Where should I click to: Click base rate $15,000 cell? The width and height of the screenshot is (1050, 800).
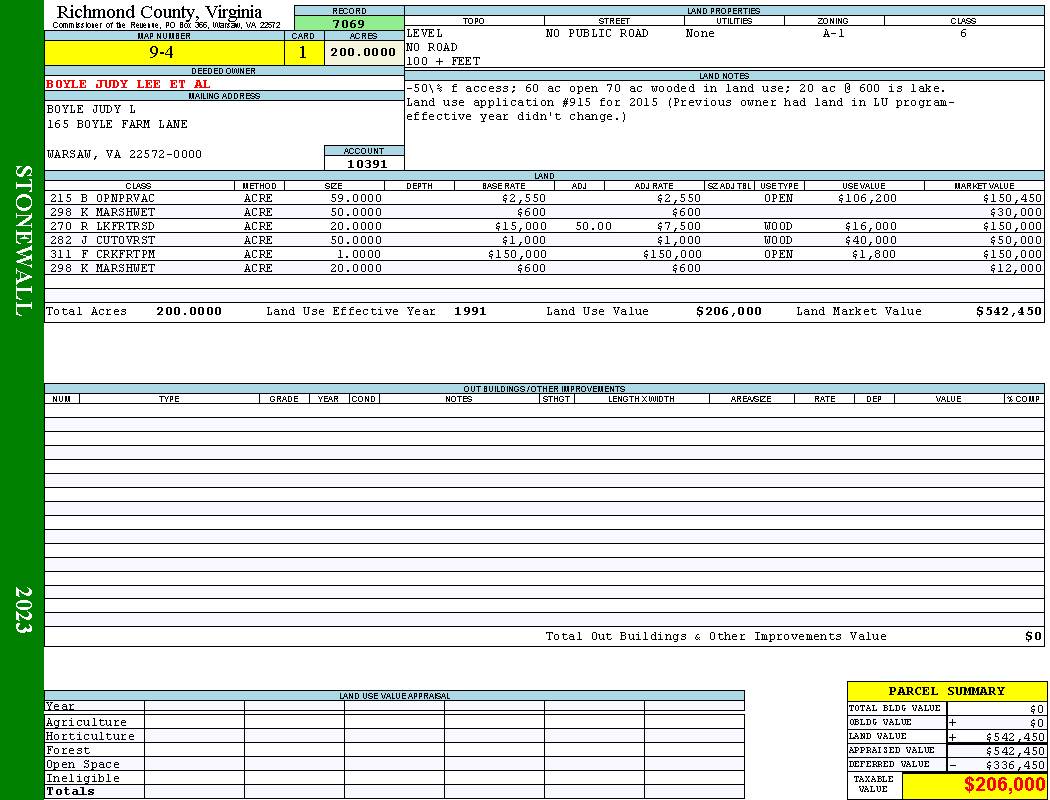520,226
